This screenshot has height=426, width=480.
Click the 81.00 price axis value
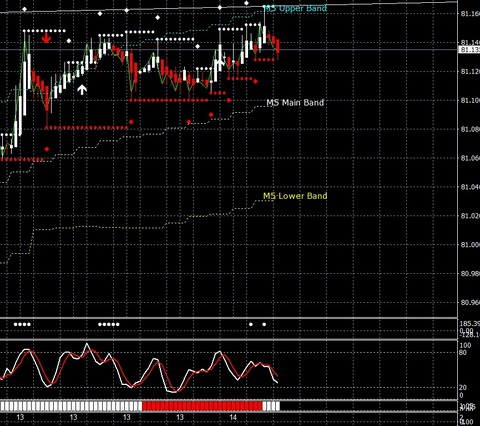pyautogui.click(x=470, y=245)
